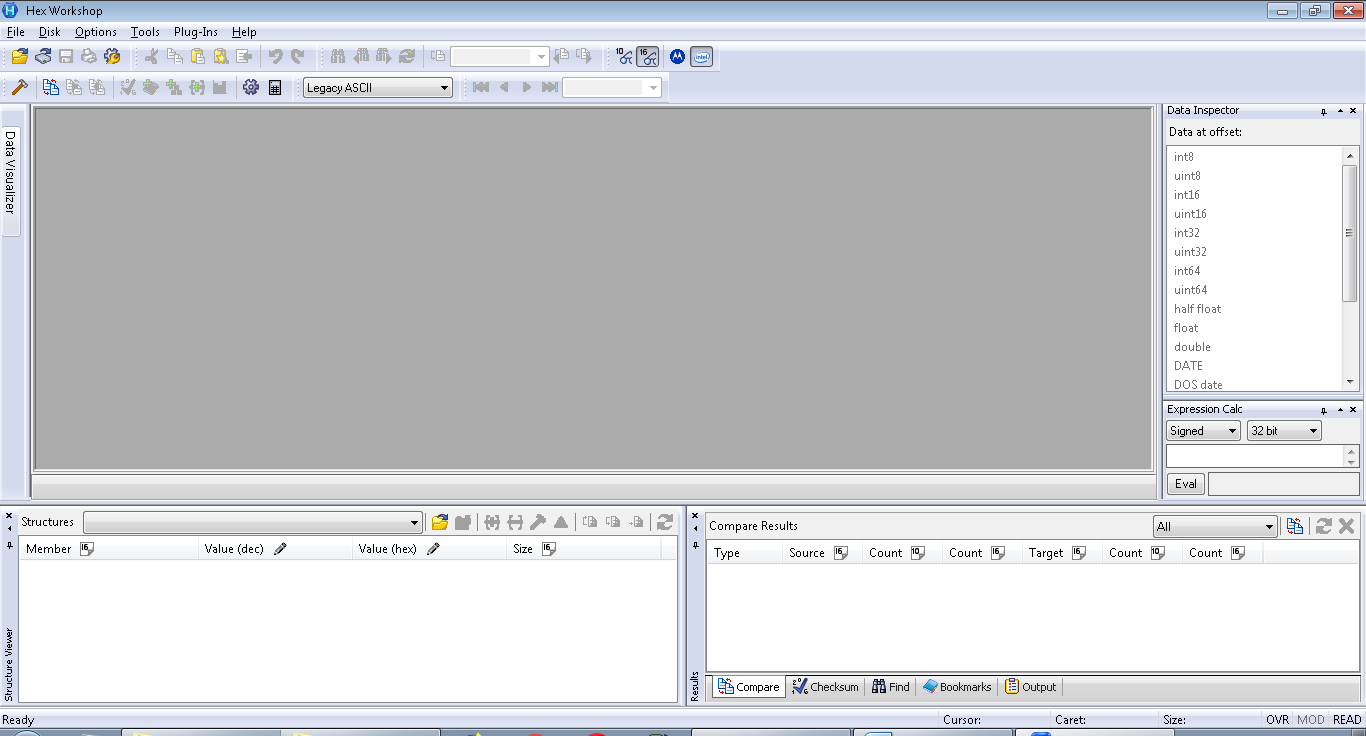The height and width of the screenshot is (736, 1366).
Task: Click Data Inspector scroll down arrow
Action: coord(1350,382)
